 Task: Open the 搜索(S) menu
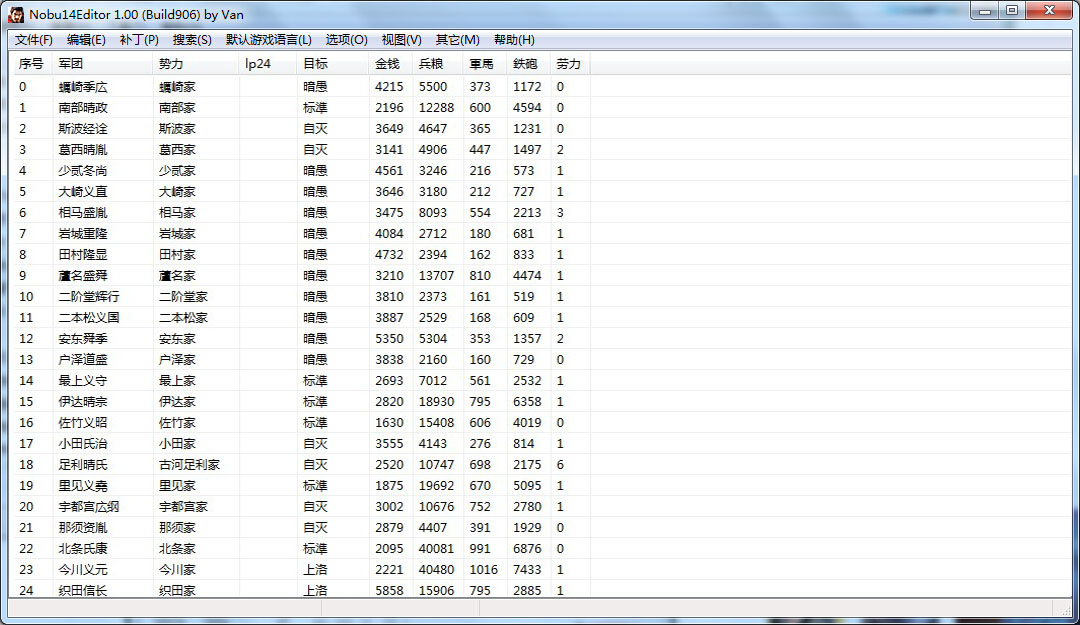coord(192,40)
